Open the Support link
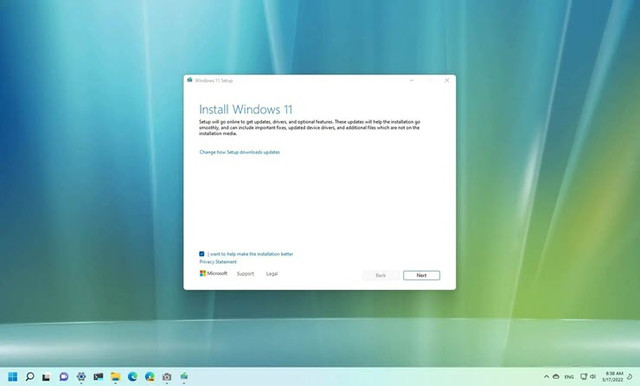Image resolution: width=640 pixels, height=386 pixels. coord(245,274)
